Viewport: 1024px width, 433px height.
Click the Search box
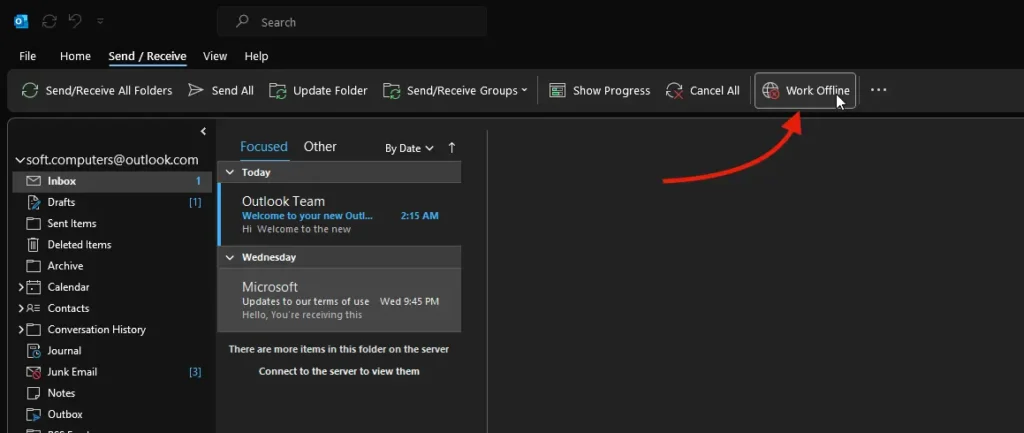pos(352,22)
